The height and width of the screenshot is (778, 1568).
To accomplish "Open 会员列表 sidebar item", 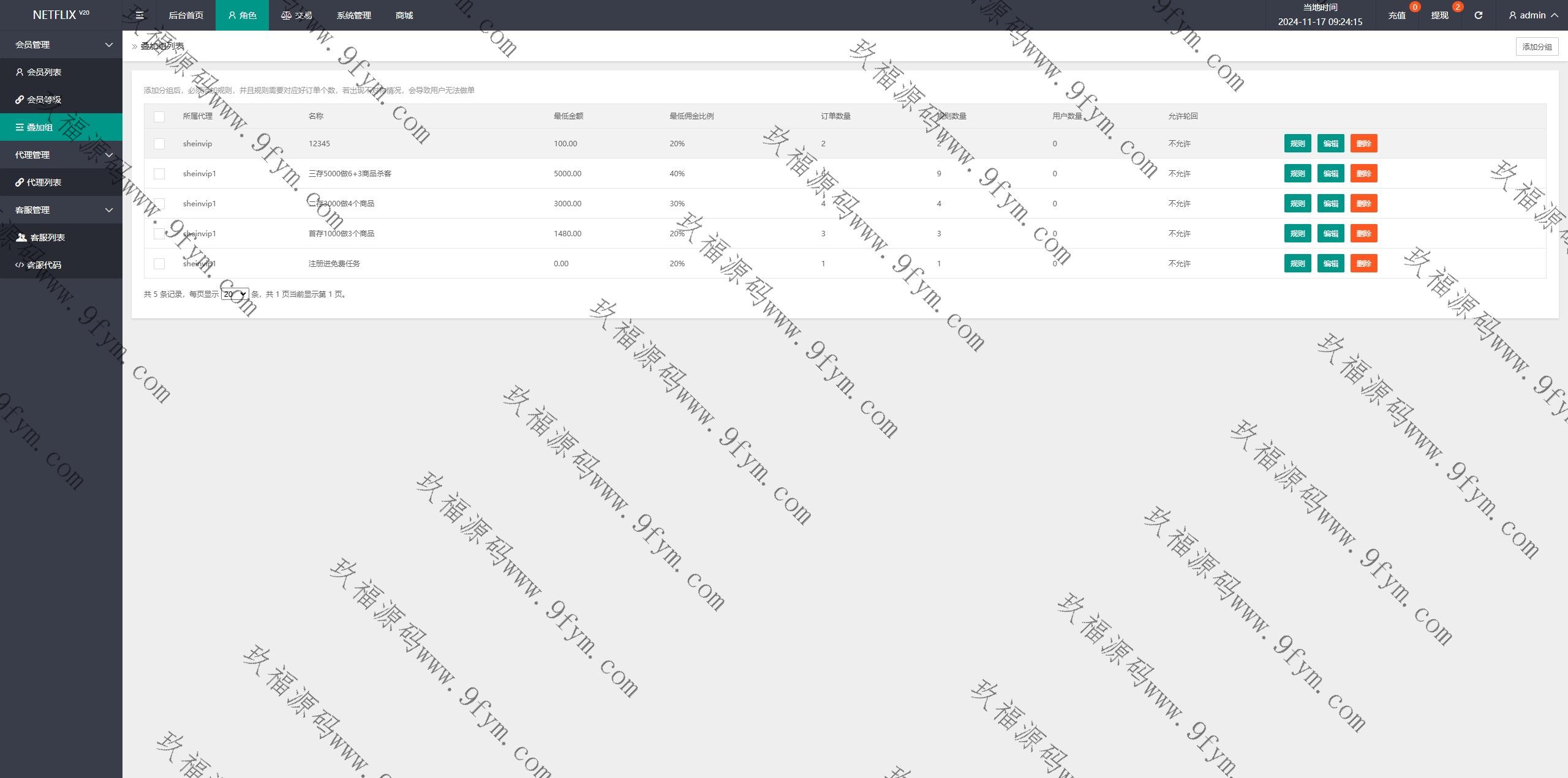I will (43, 72).
